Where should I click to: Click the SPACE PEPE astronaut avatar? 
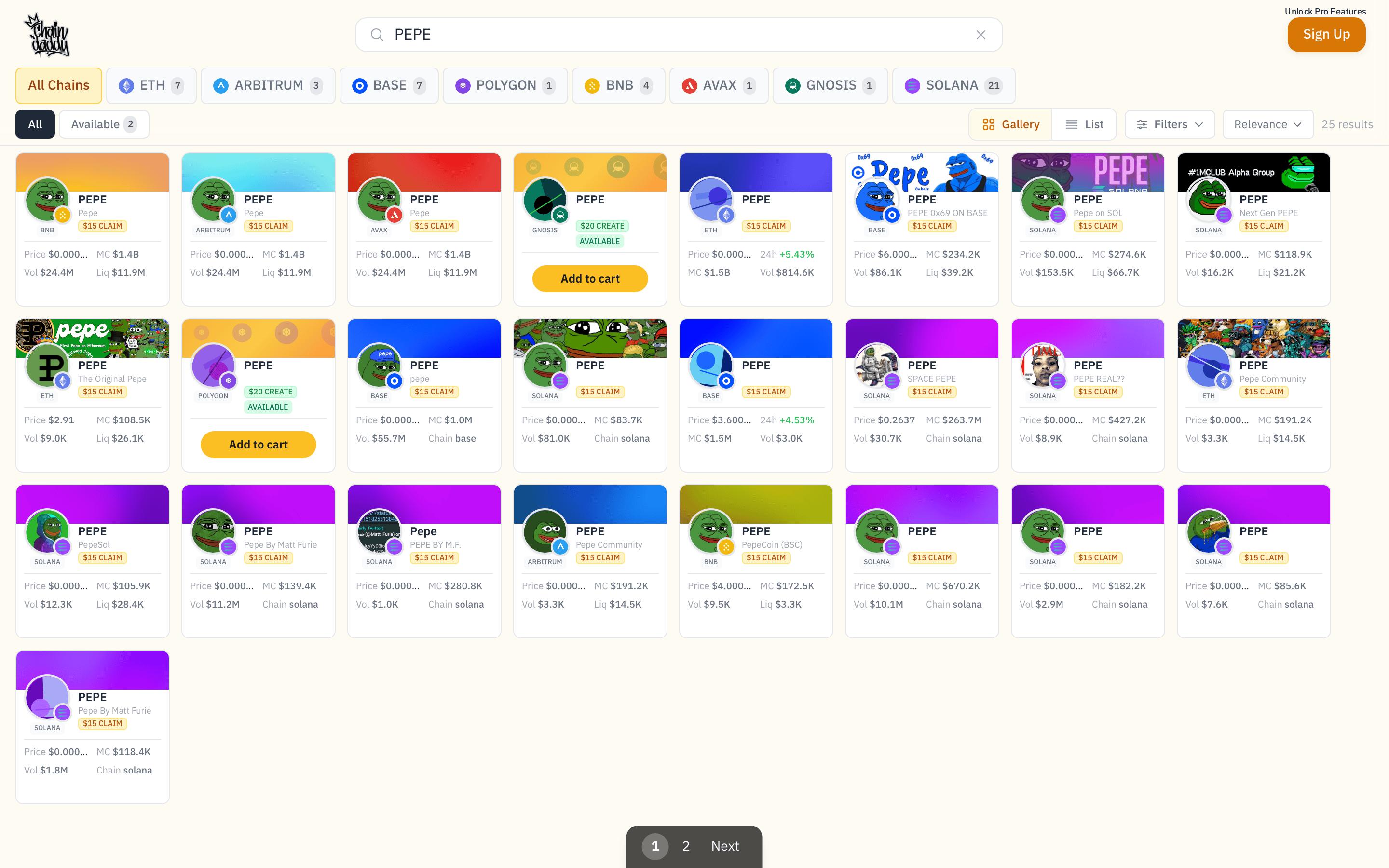[876, 366]
